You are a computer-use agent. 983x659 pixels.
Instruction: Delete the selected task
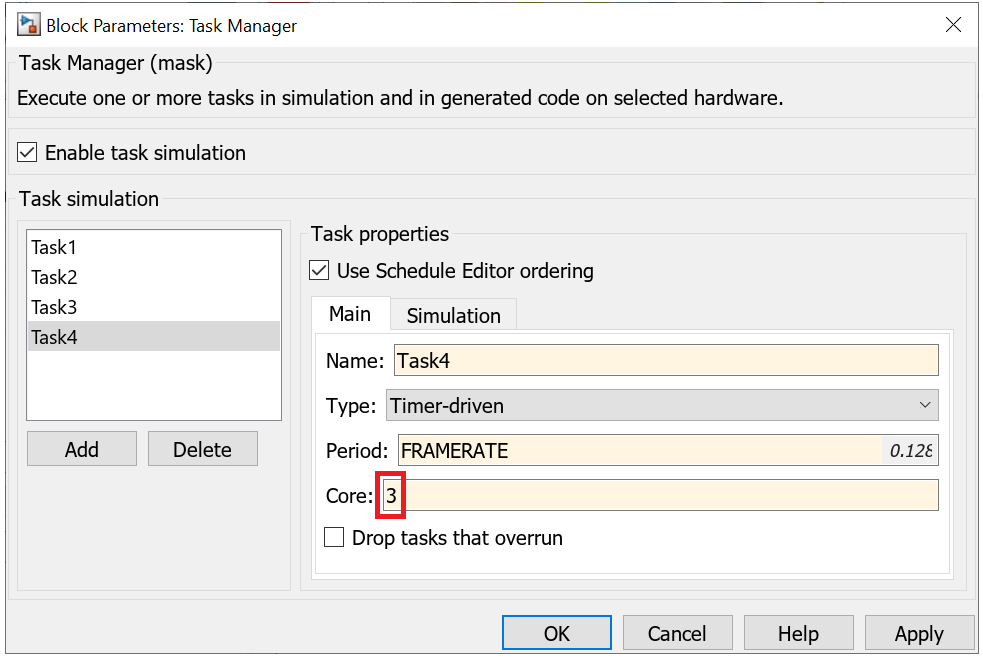pyautogui.click(x=202, y=450)
